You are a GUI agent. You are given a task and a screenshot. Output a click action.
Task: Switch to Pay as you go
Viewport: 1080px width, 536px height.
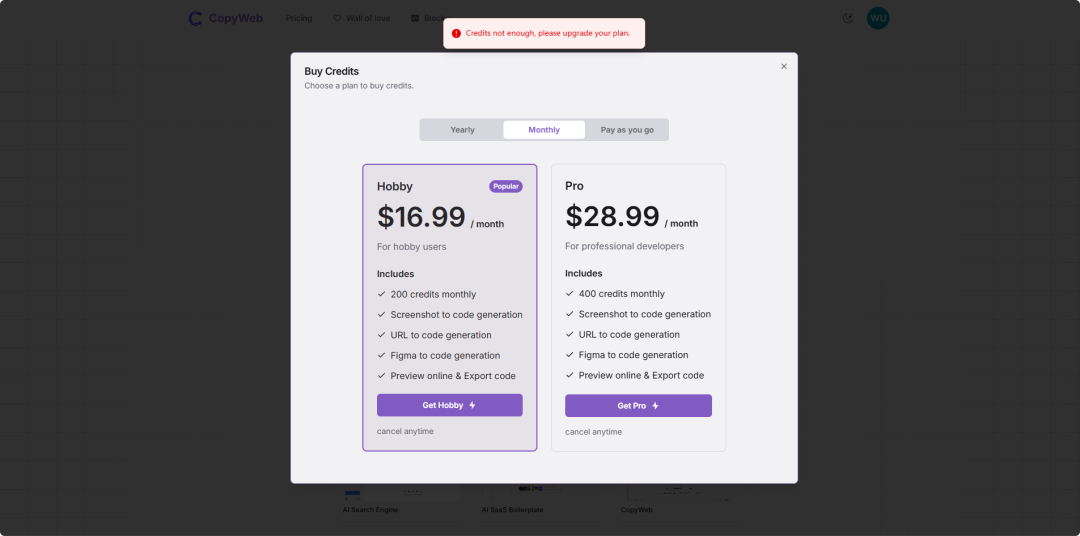627,130
